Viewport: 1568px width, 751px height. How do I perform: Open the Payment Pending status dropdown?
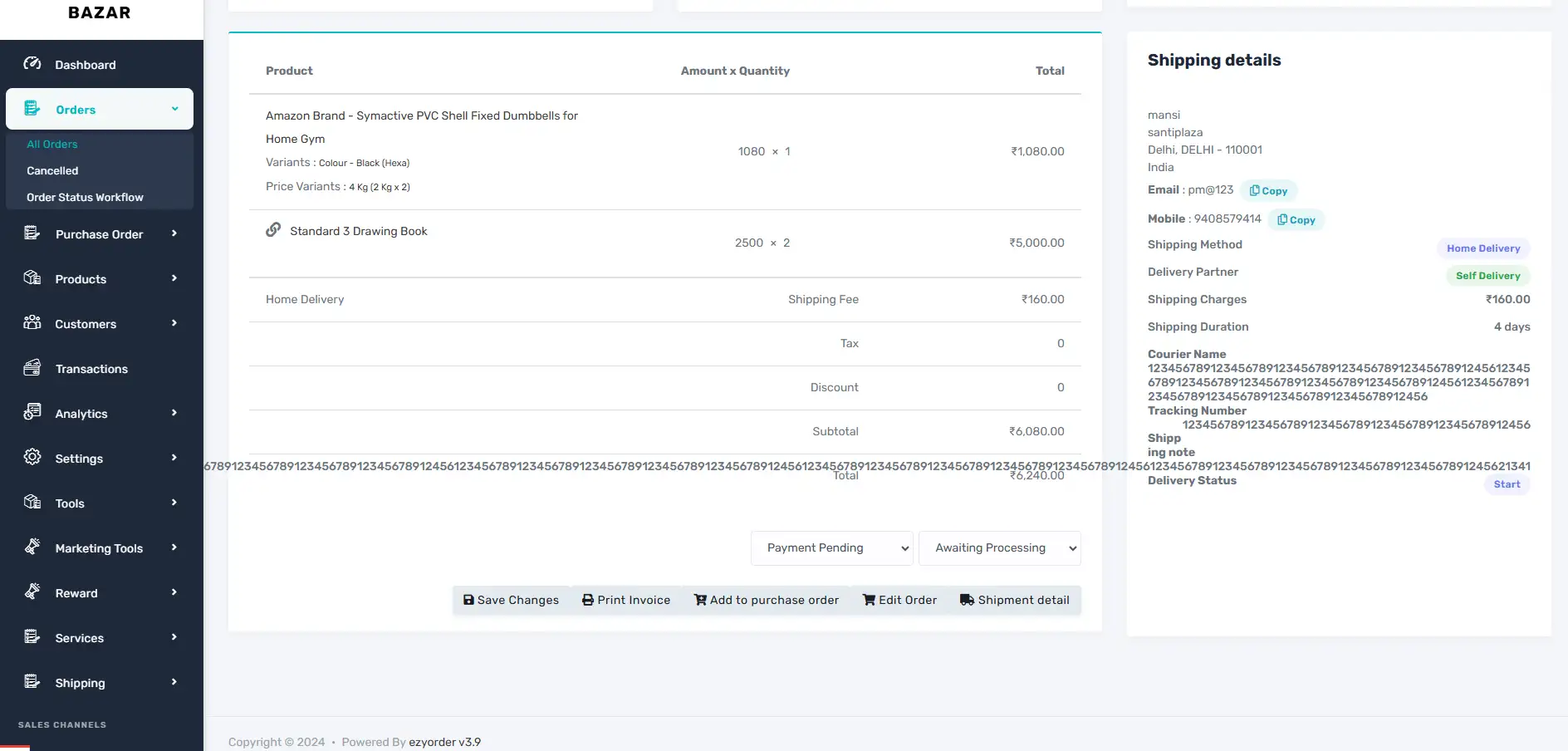click(x=831, y=548)
